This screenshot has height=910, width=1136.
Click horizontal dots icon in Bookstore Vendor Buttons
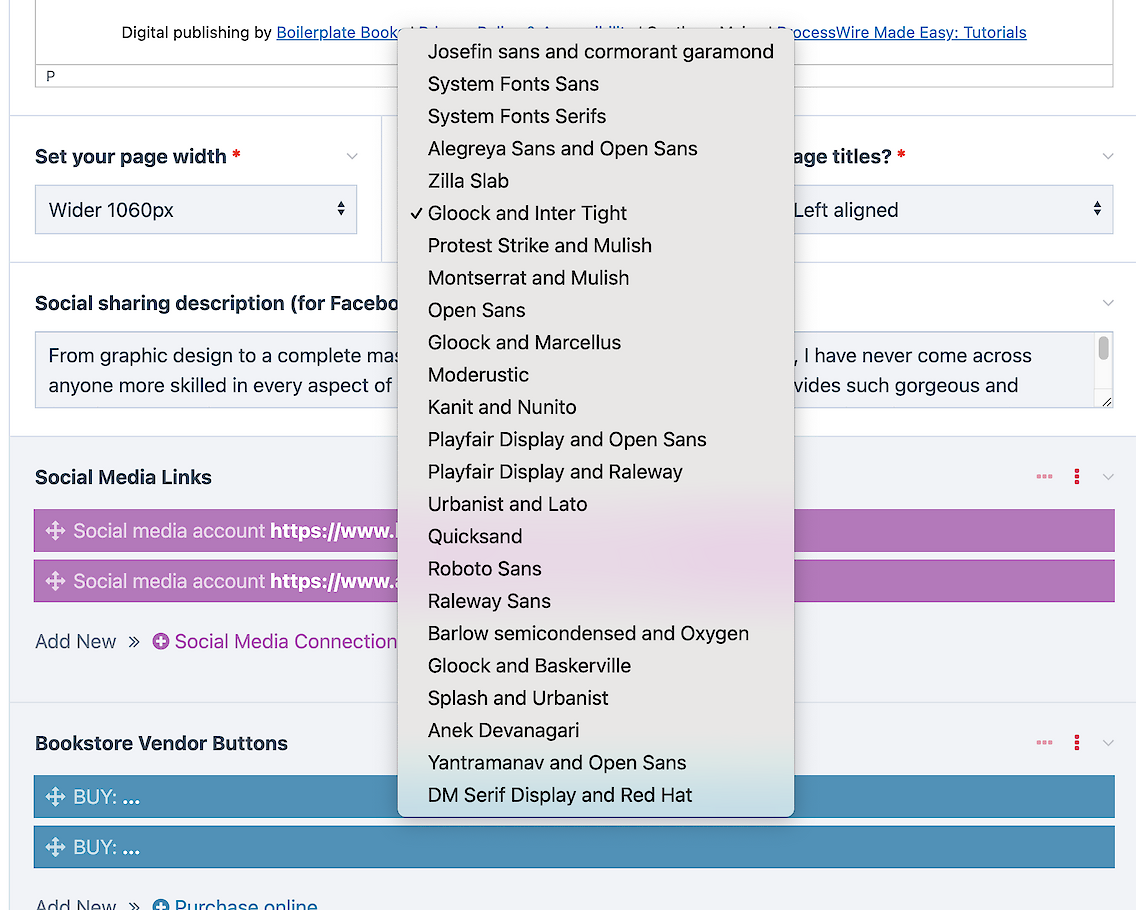pyautogui.click(x=1045, y=743)
